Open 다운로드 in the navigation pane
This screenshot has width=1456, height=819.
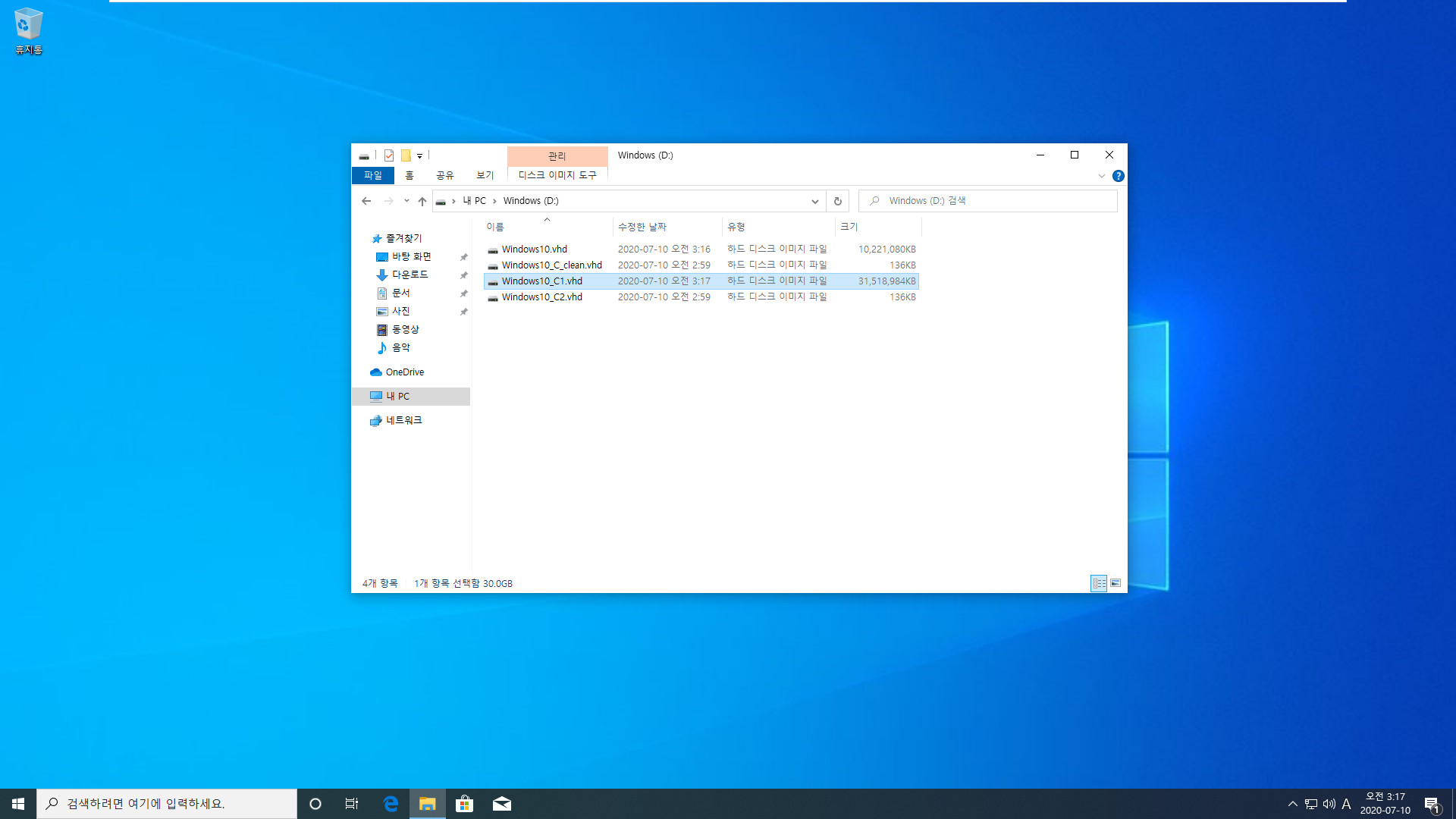pos(409,275)
